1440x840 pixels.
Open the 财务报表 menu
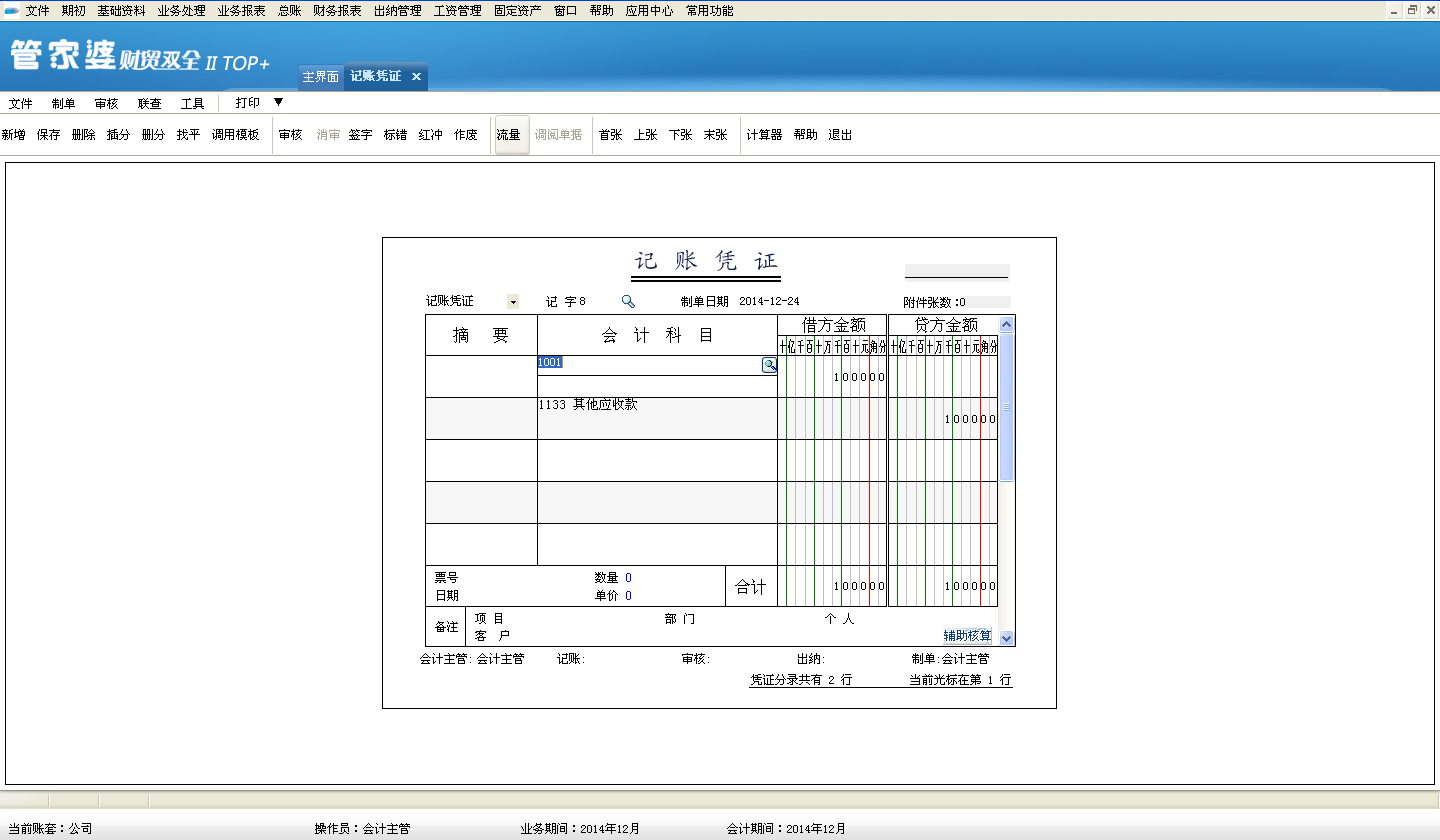click(337, 11)
